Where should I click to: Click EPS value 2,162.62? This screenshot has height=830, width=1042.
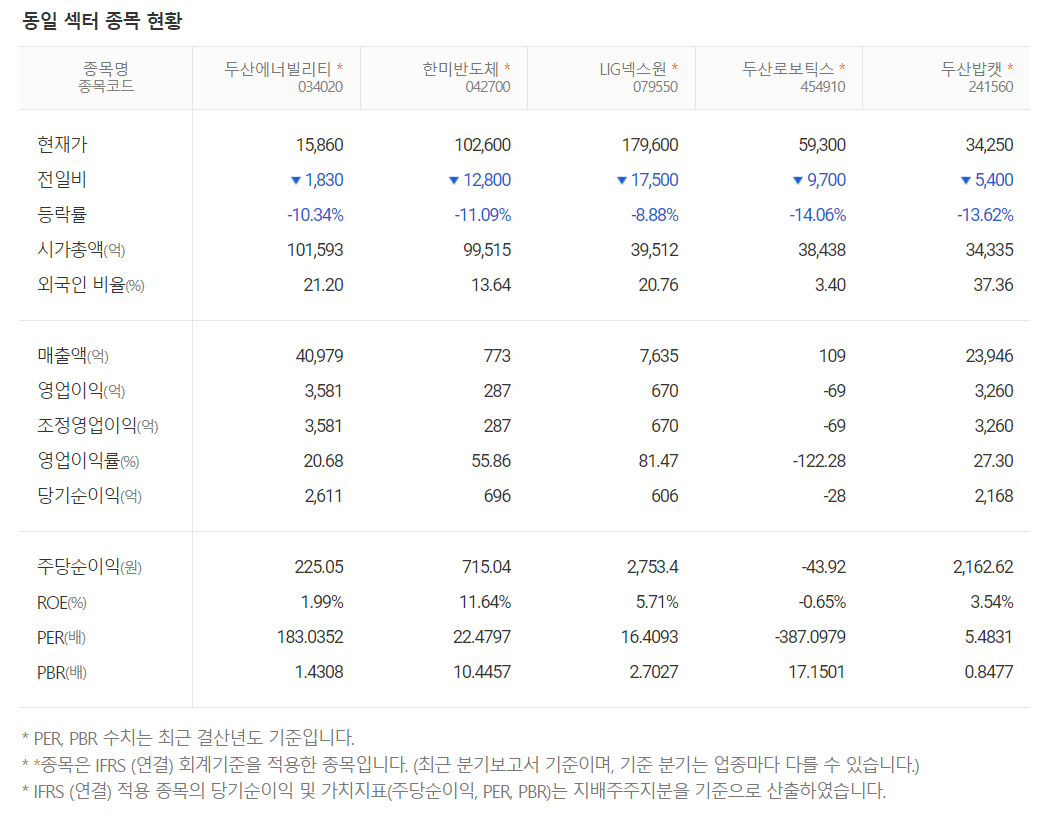point(983,567)
